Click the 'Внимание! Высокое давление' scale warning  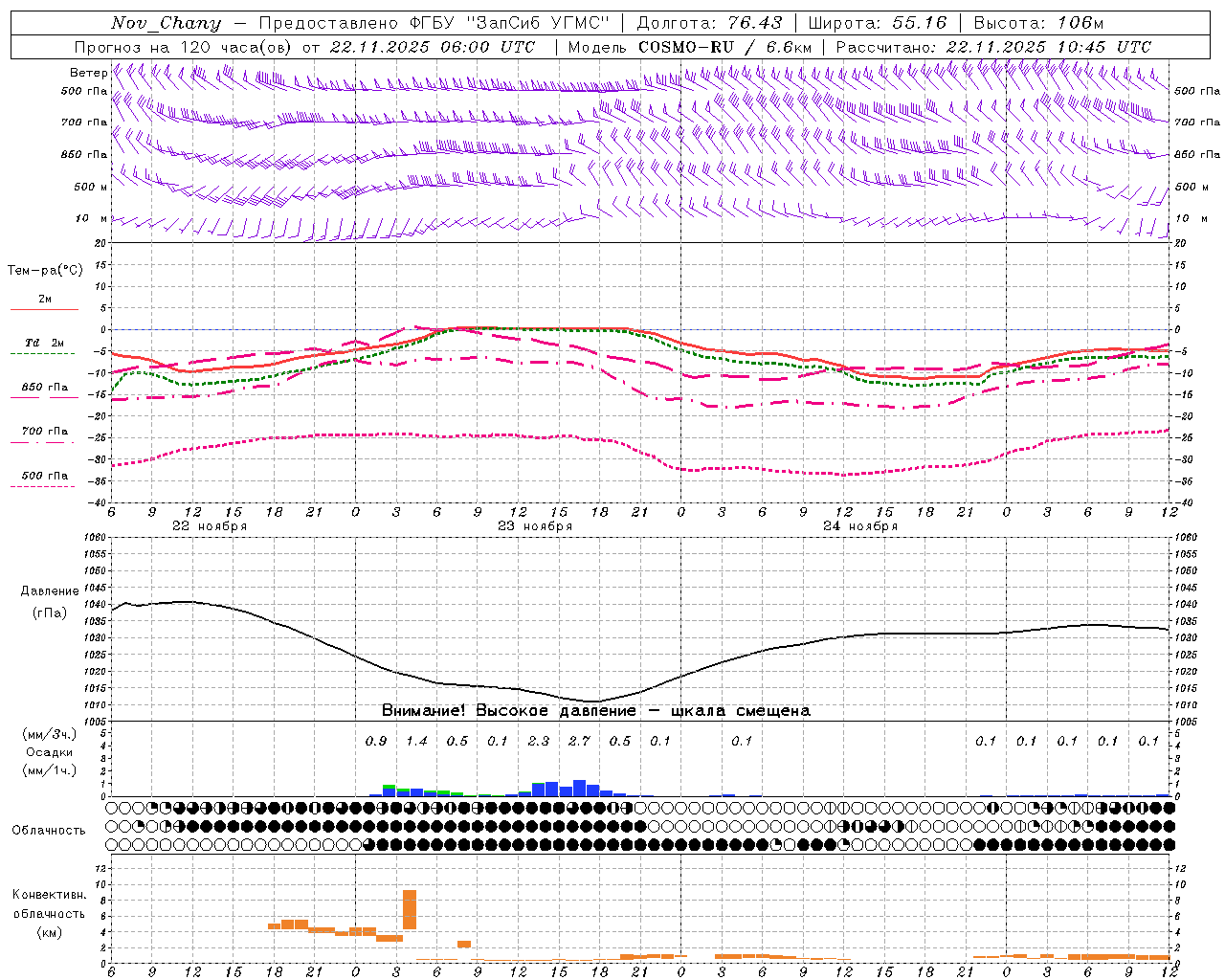pos(508,711)
